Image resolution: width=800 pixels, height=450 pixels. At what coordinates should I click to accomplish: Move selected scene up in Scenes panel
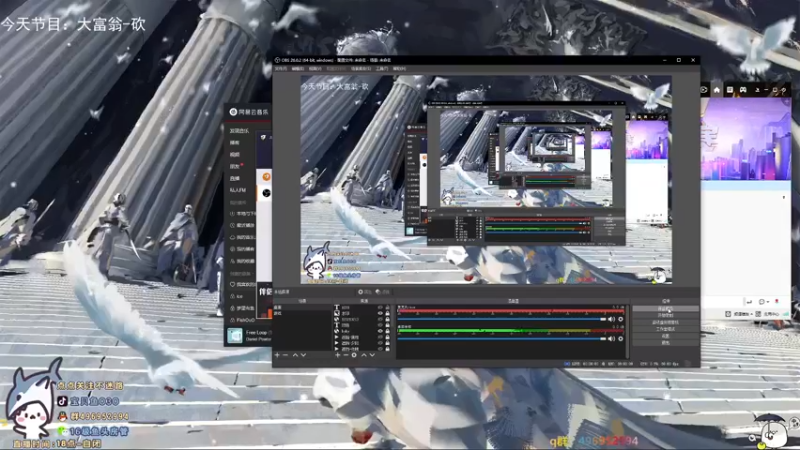295,355
